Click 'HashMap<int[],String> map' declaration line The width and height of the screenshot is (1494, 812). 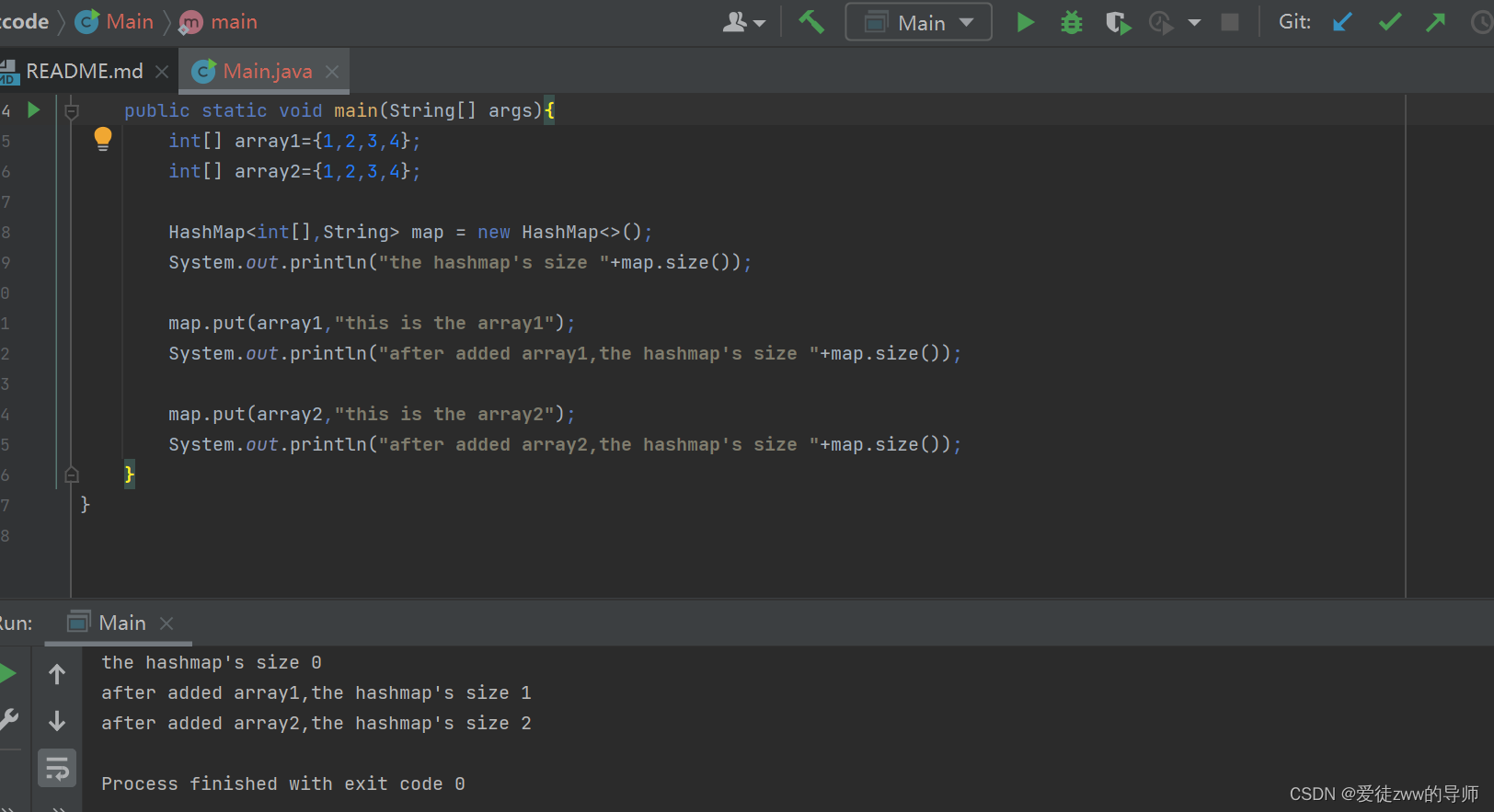(x=410, y=232)
